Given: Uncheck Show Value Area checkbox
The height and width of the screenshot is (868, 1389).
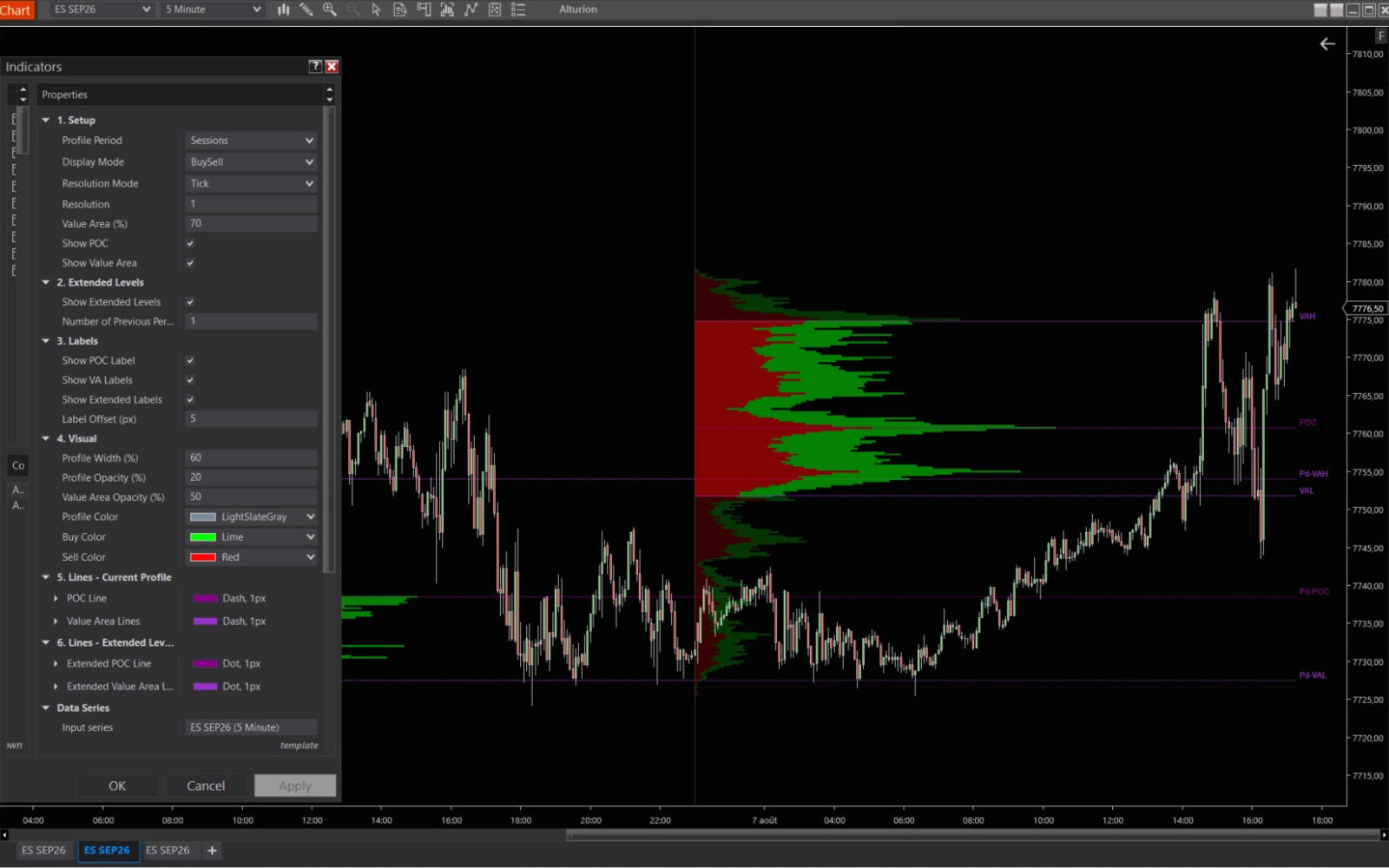Looking at the screenshot, I should click(190, 263).
